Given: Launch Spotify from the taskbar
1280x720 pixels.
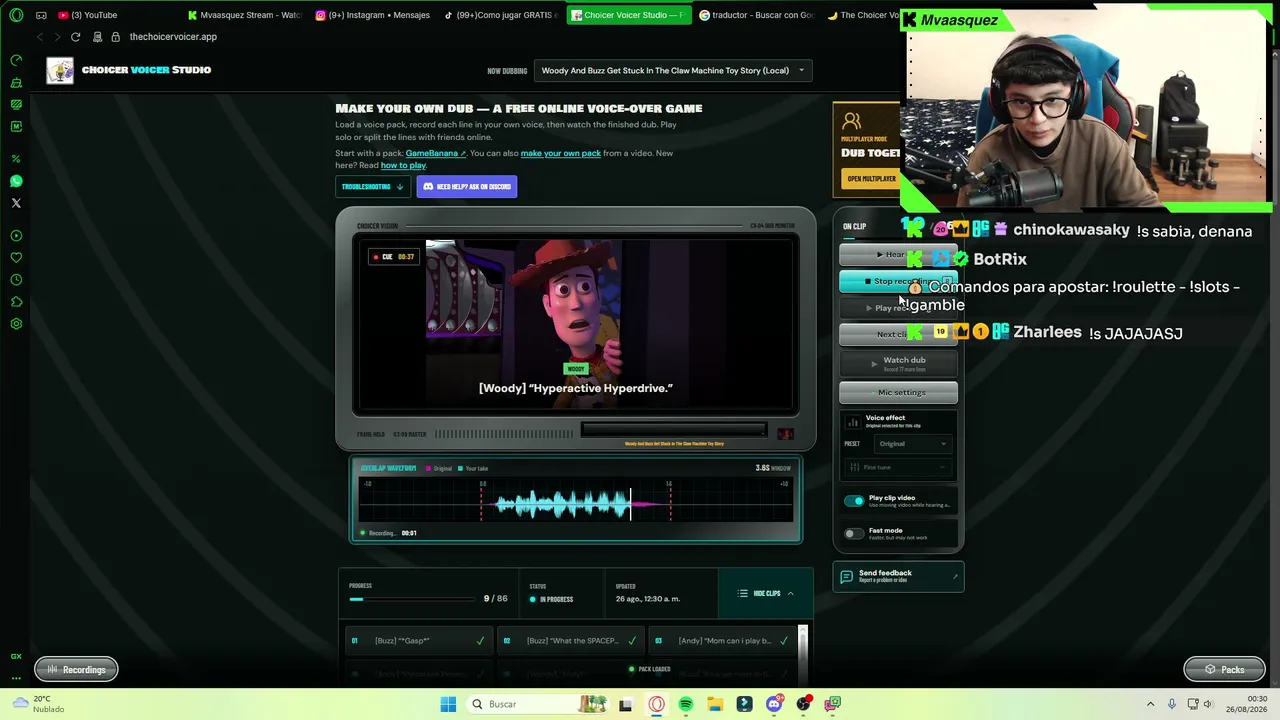Looking at the screenshot, I should [x=686, y=704].
